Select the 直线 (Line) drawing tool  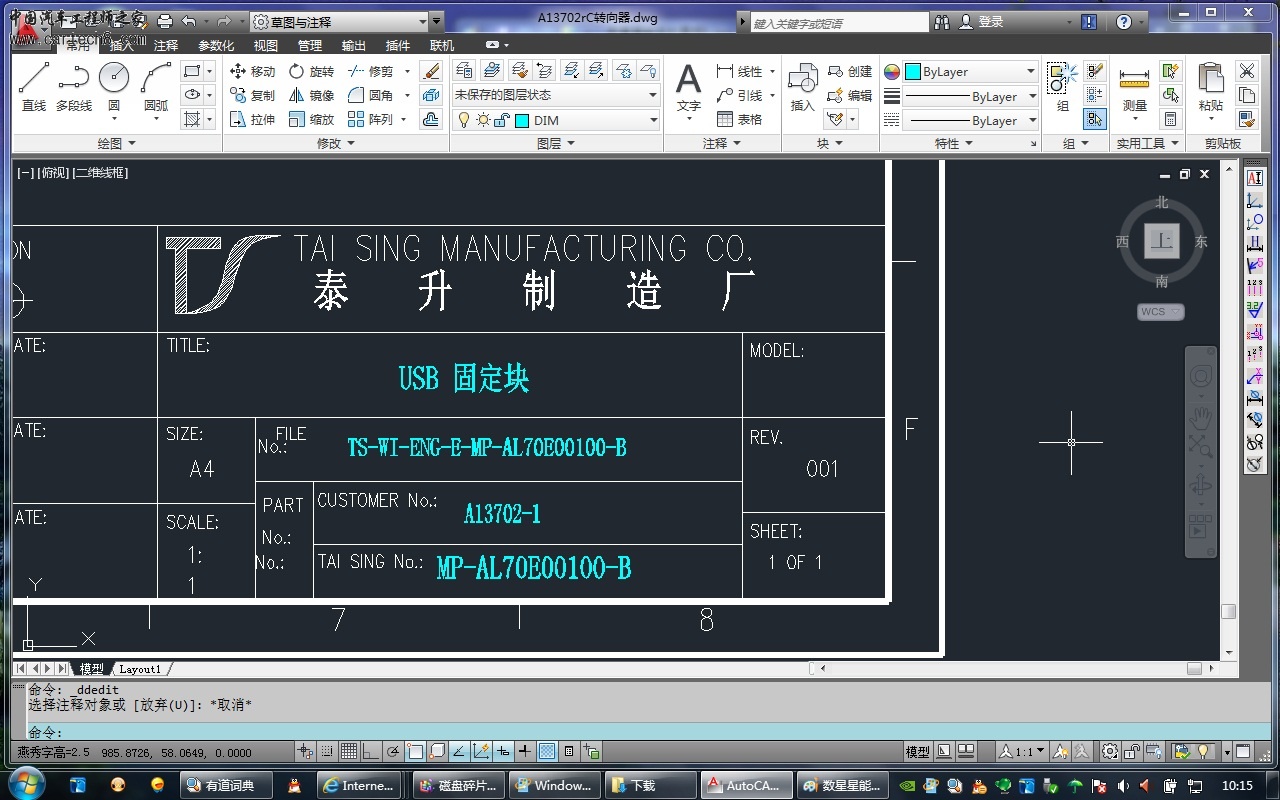(x=34, y=87)
